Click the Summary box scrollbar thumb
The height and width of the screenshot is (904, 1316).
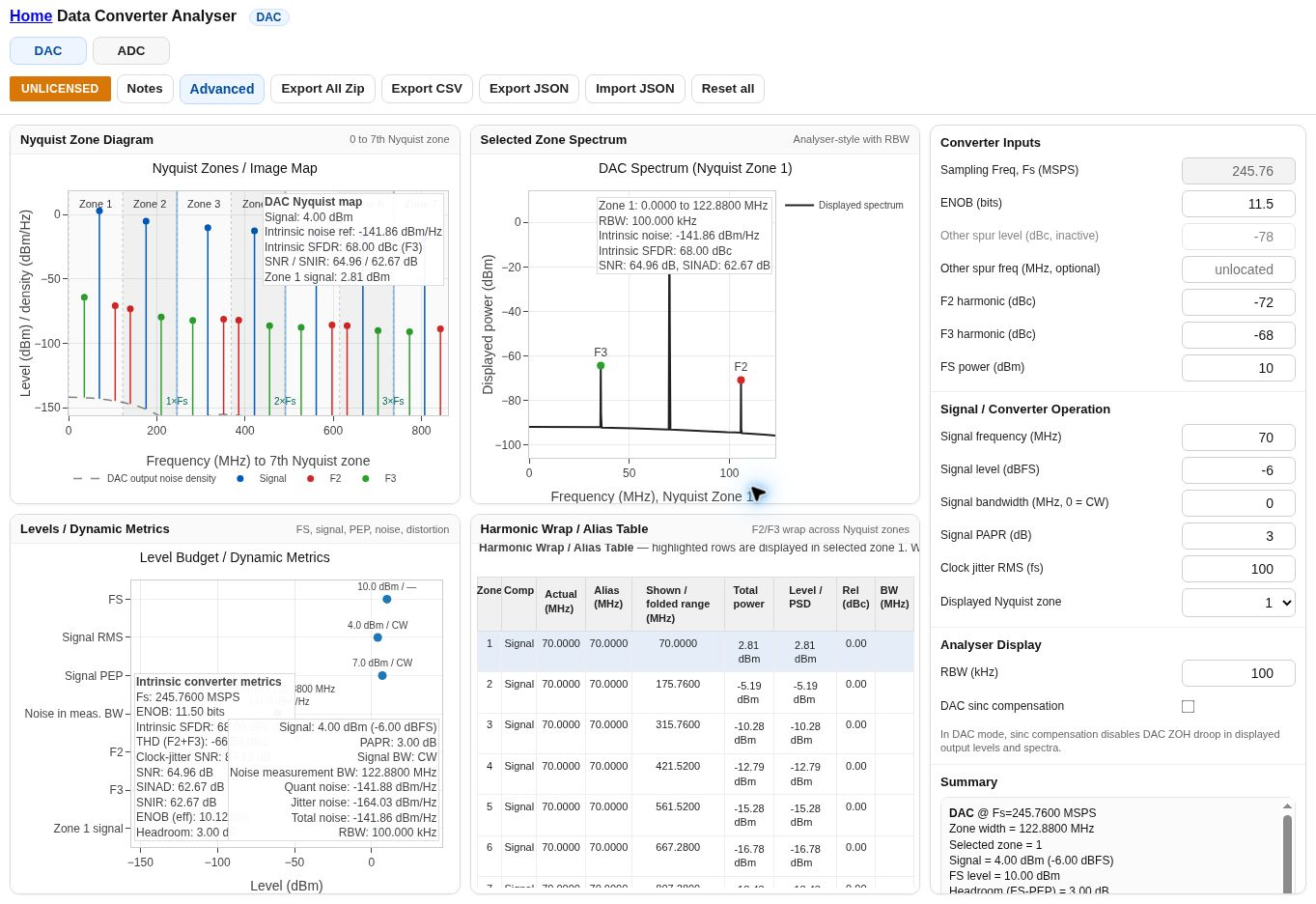[1287, 854]
